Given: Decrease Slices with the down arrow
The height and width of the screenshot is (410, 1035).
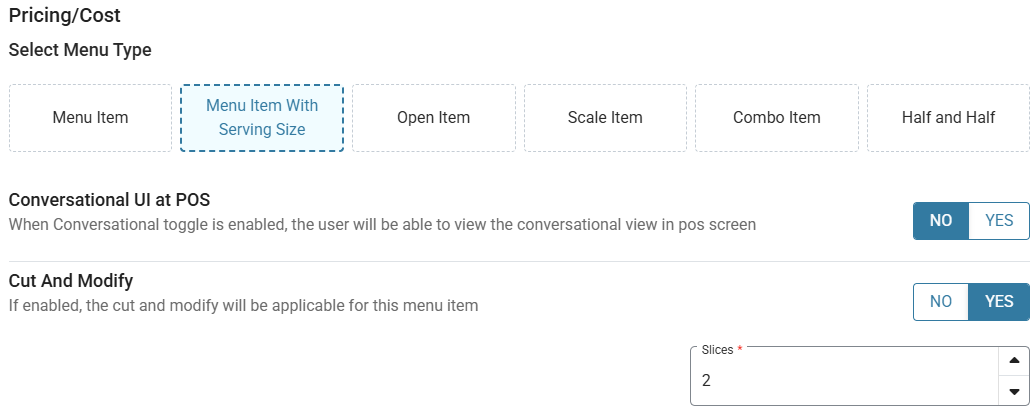Looking at the screenshot, I should click(x=1015, y=391).
